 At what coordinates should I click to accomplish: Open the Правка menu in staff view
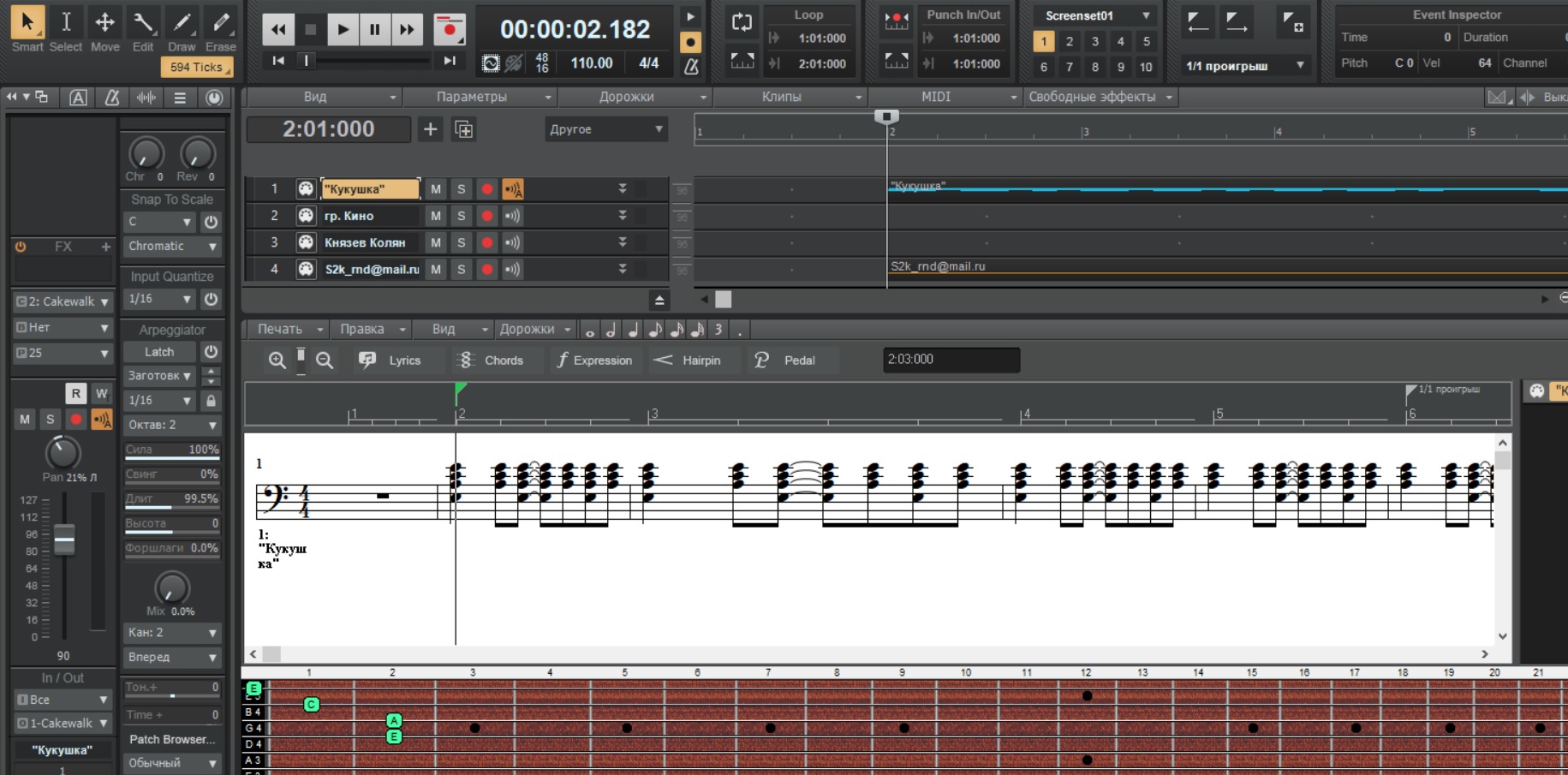tap(370, 329)
